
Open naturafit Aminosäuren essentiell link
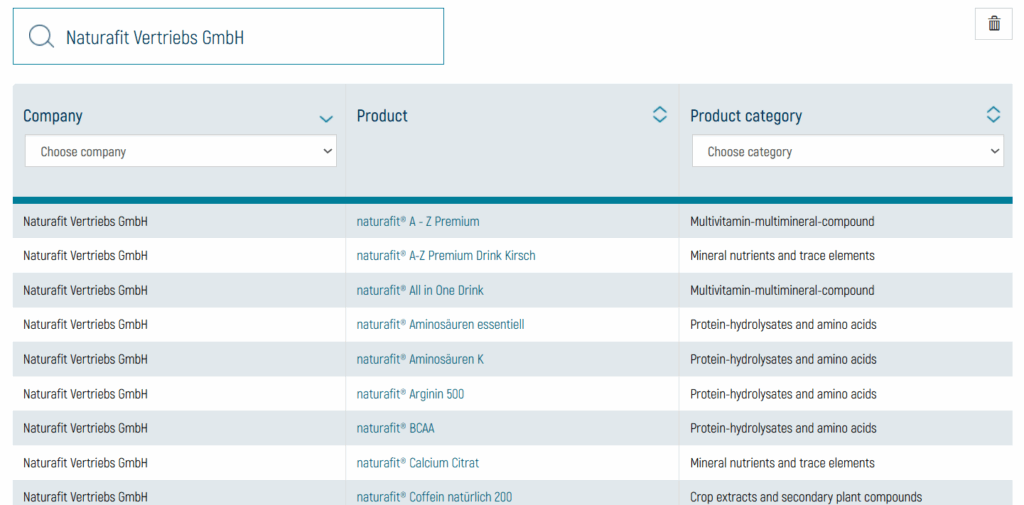click(440, 325)
